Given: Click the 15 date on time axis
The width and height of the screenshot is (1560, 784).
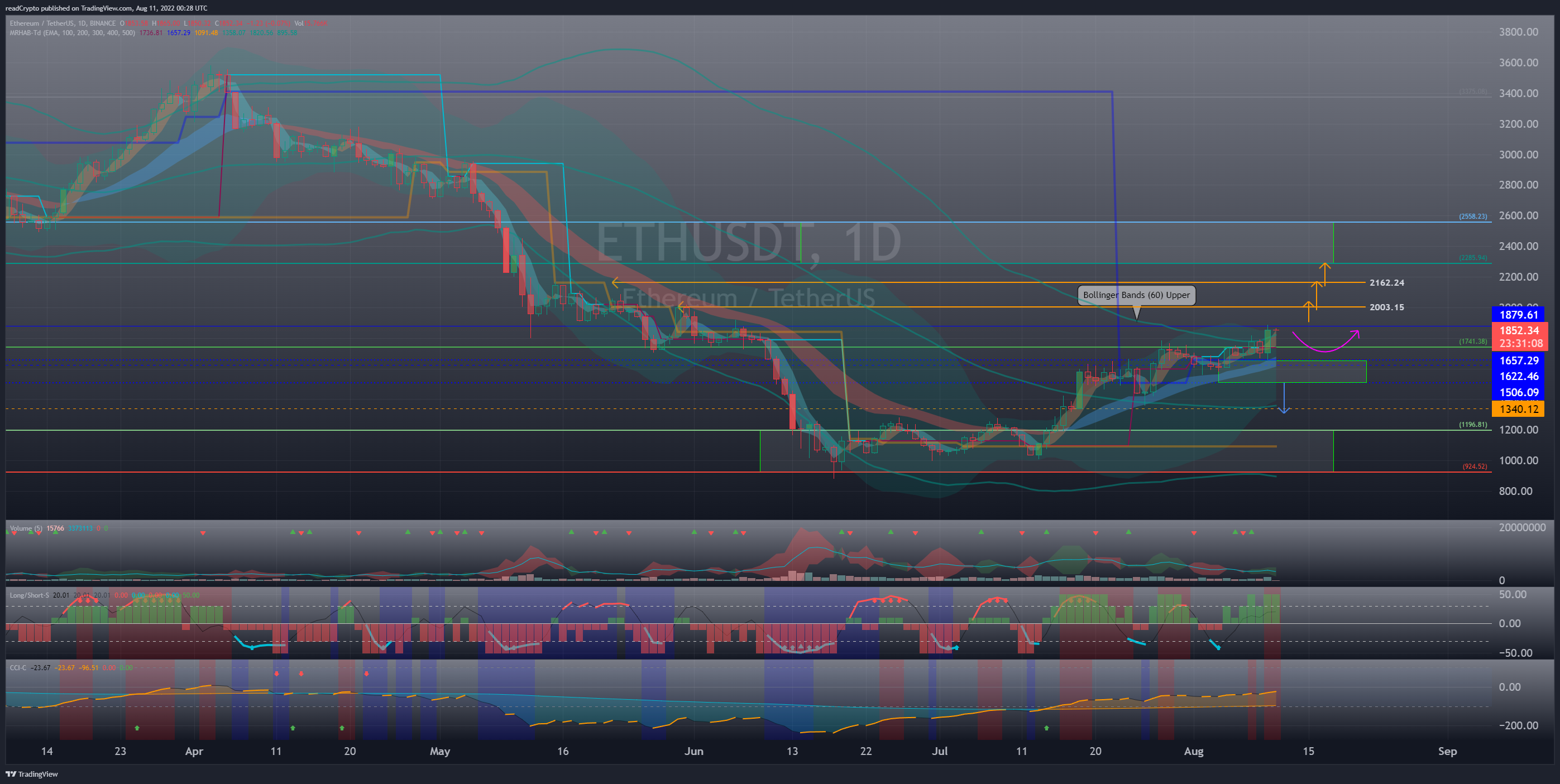Looking at the screenshot, I should point(1309,751).
